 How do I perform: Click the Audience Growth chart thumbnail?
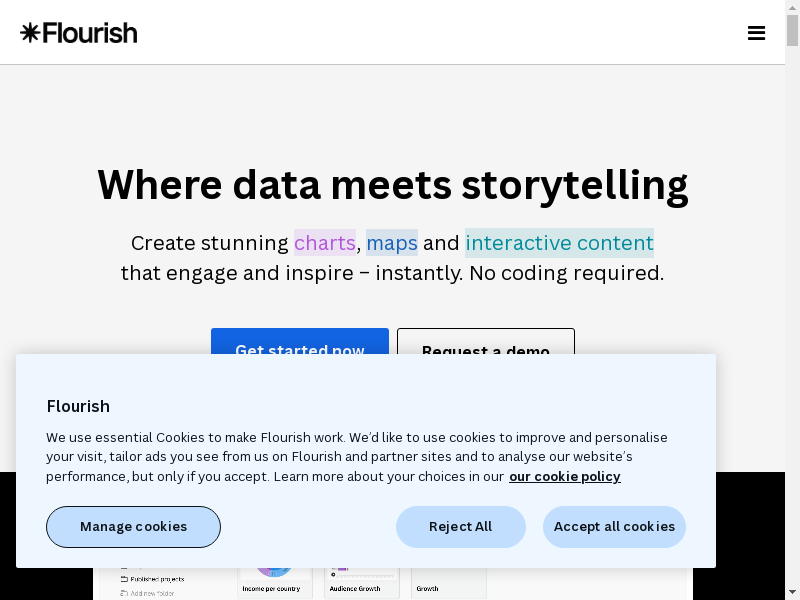[x=361, y=582]
